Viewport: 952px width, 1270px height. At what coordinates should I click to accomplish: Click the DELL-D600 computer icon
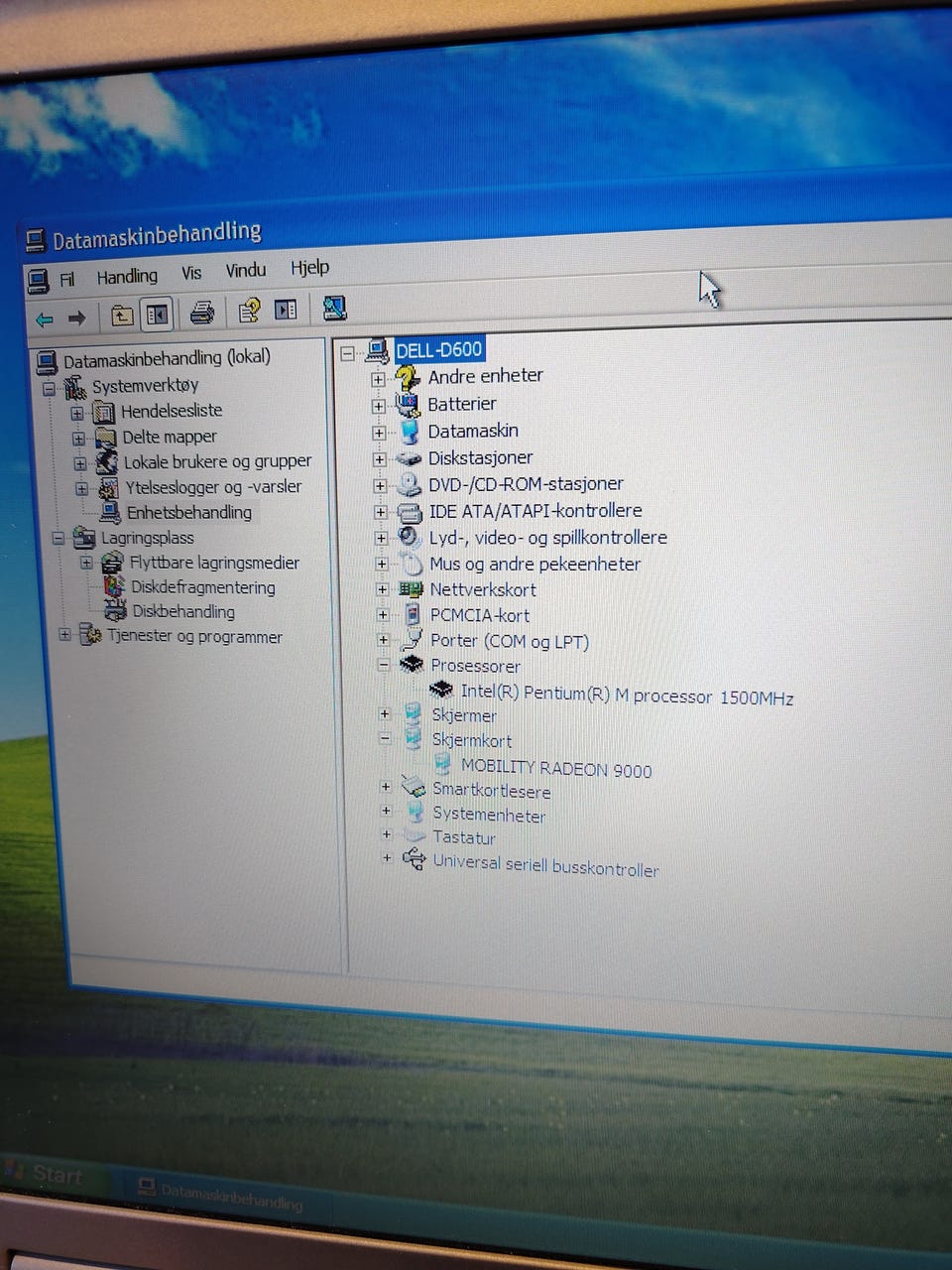click(x=377, y=351)
